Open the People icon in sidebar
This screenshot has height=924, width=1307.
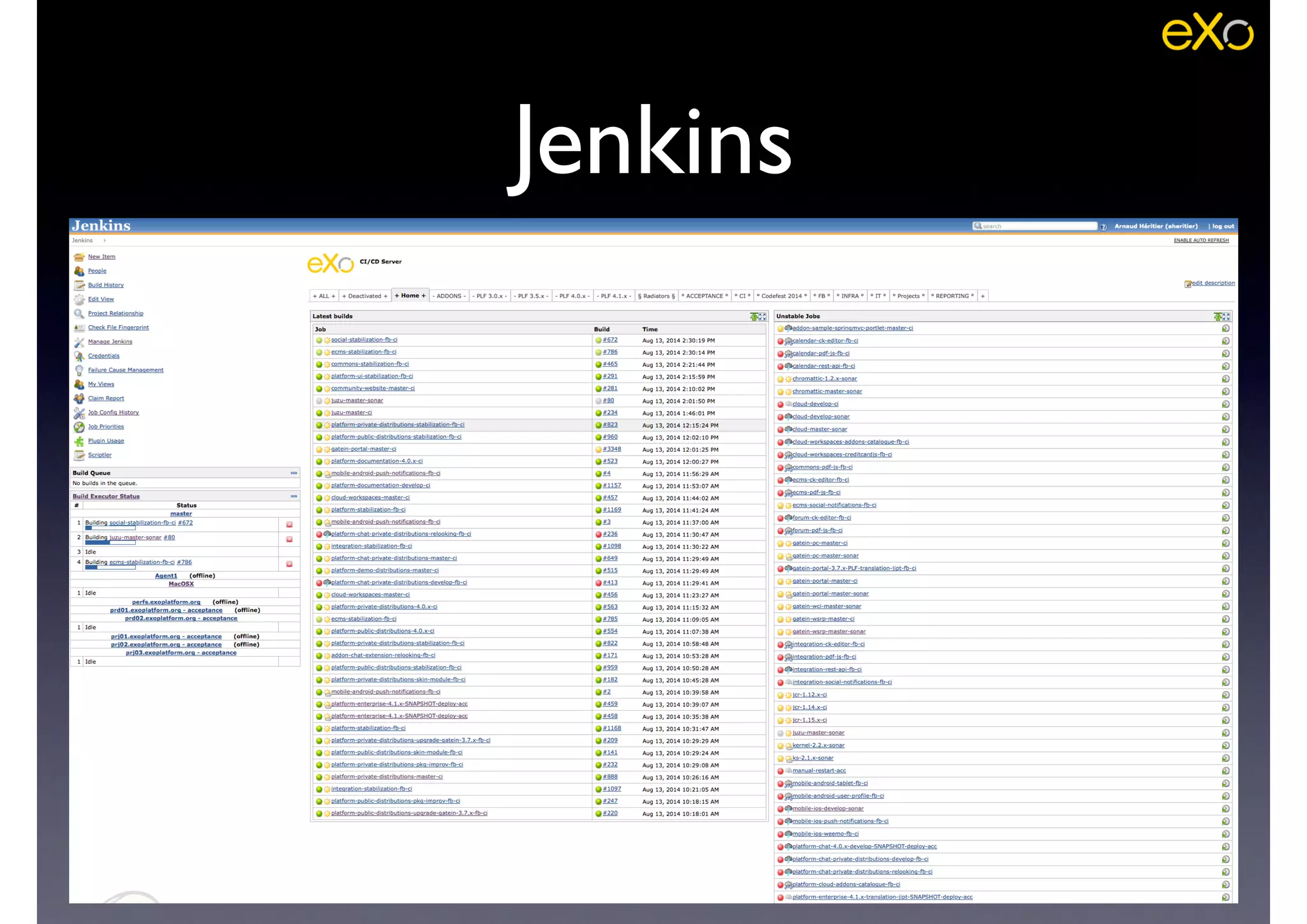(x=79, y=271)
